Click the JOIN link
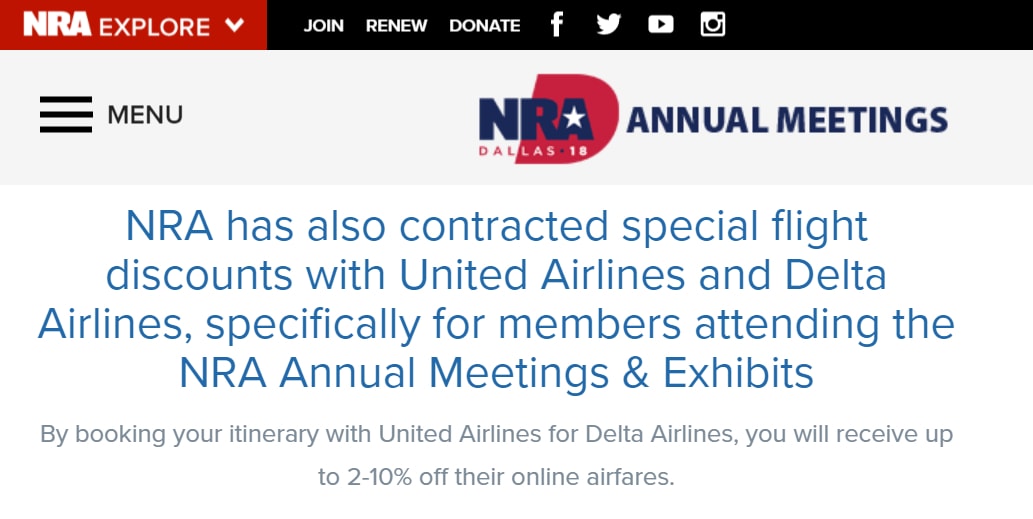Viewport: 1033px width, 519px height. pos(323,25)
